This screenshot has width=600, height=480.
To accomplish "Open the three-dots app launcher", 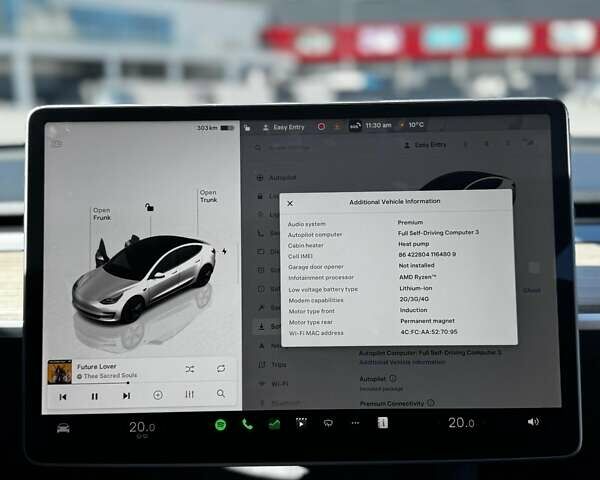I will 355,423.
